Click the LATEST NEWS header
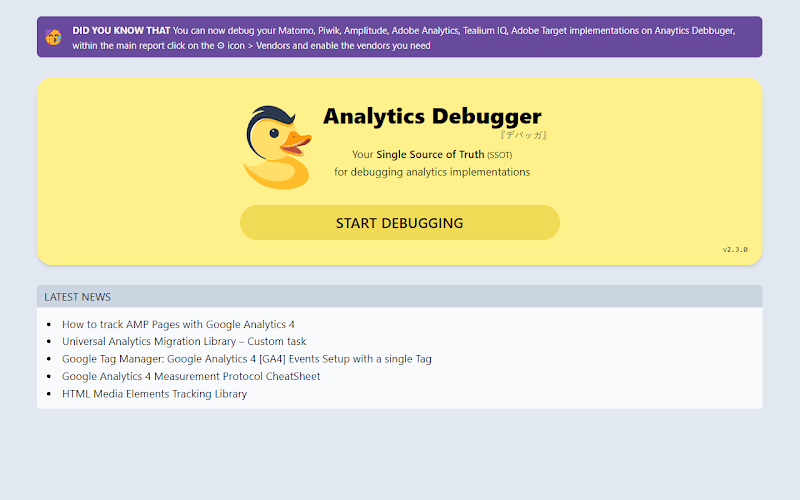Image resolution: width=800 pixels, height=500 pixels. pos(78,297)
